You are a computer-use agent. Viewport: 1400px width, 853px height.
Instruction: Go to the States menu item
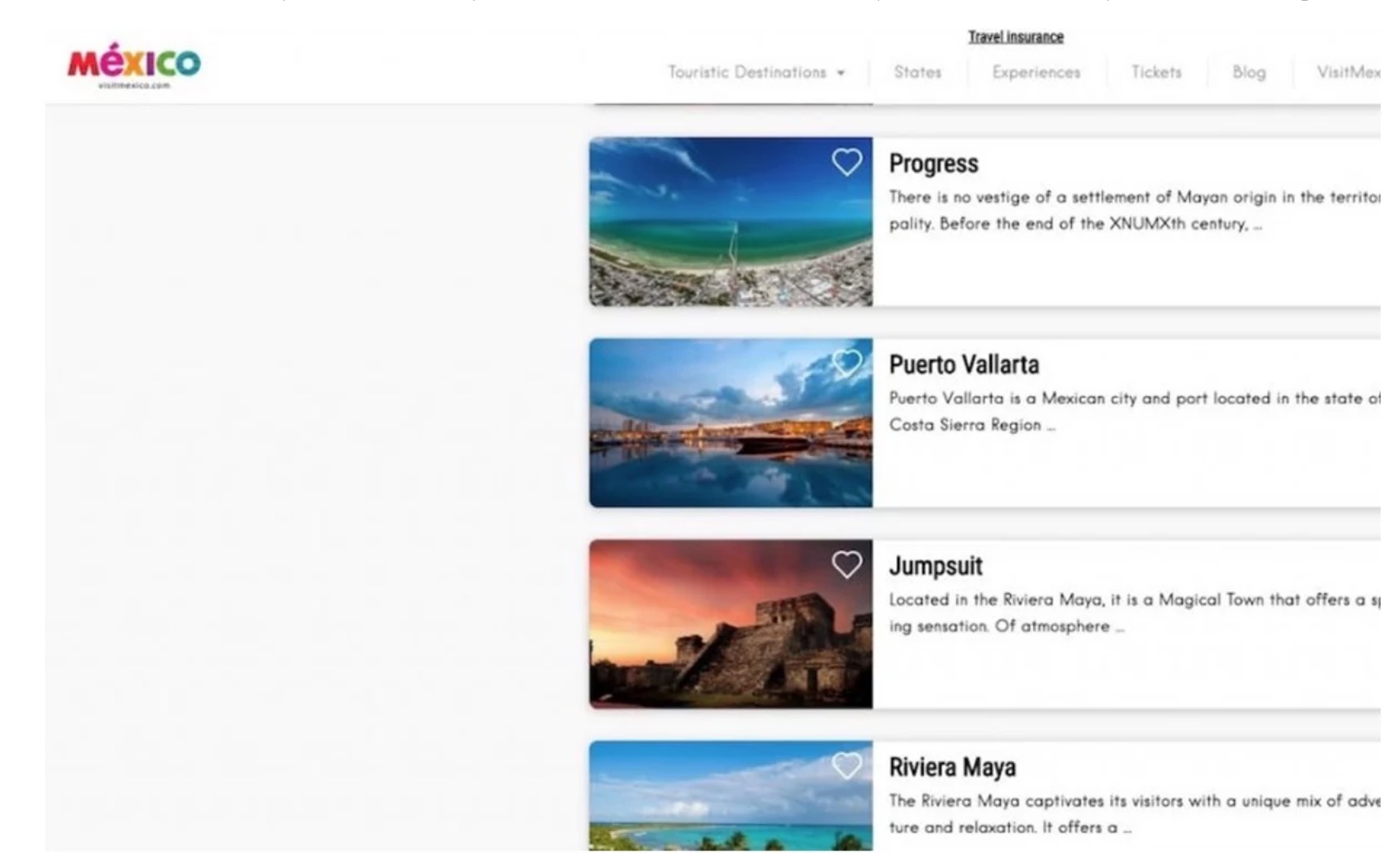[x=917, y=73]
